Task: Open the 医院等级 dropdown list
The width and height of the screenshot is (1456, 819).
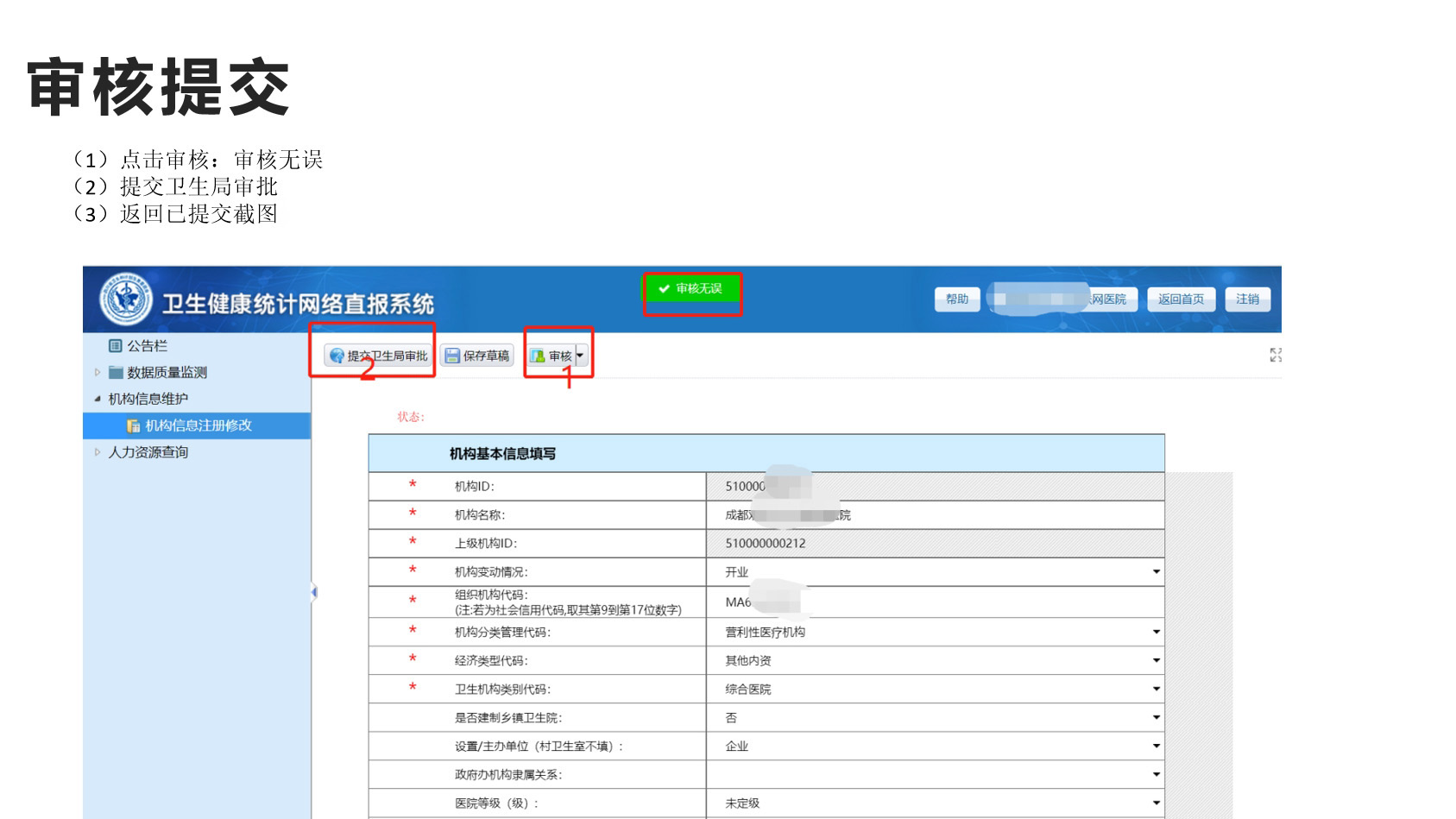Action: pos(1156,803)
